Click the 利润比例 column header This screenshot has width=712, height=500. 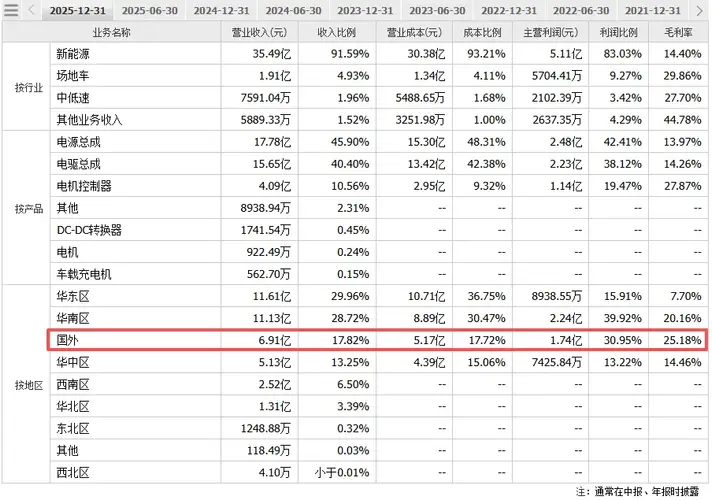coord(619,32)
